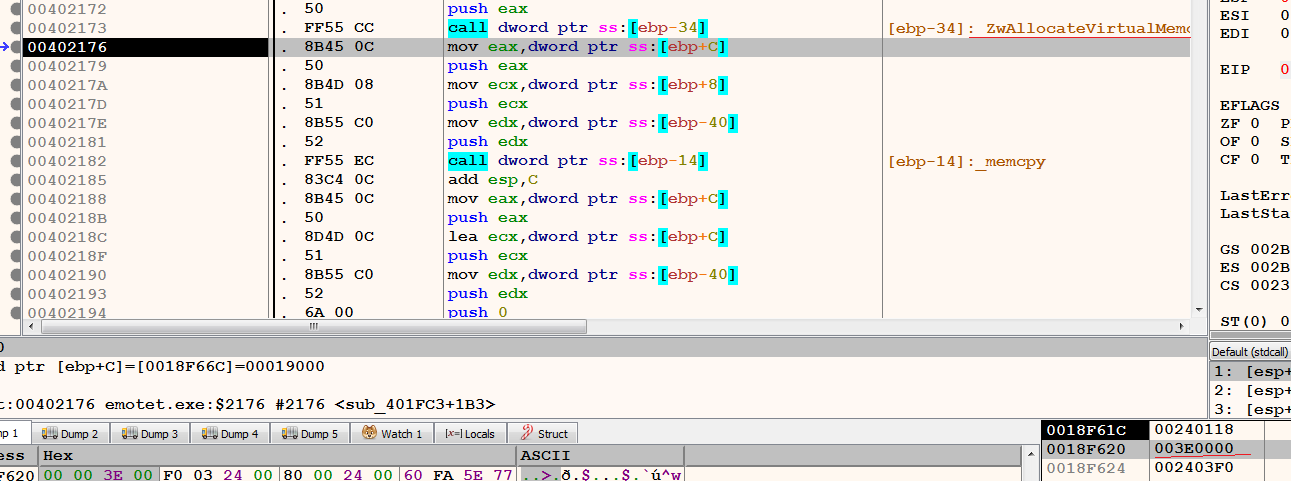The image size is (1291, 481).
Task: Toggle breakpoint bullet at address 00402173
Action: [x=16, y=28]
